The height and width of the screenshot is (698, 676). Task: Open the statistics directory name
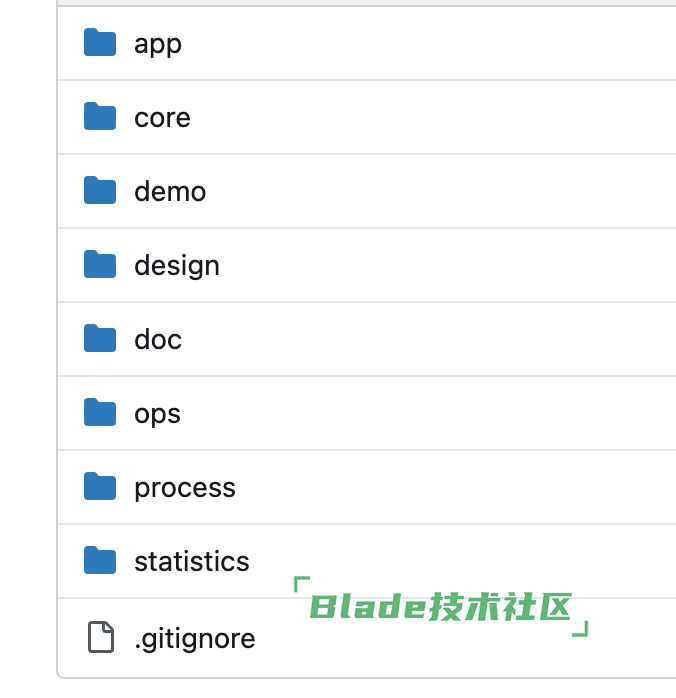pyautogui.click(x=192, y=561)
